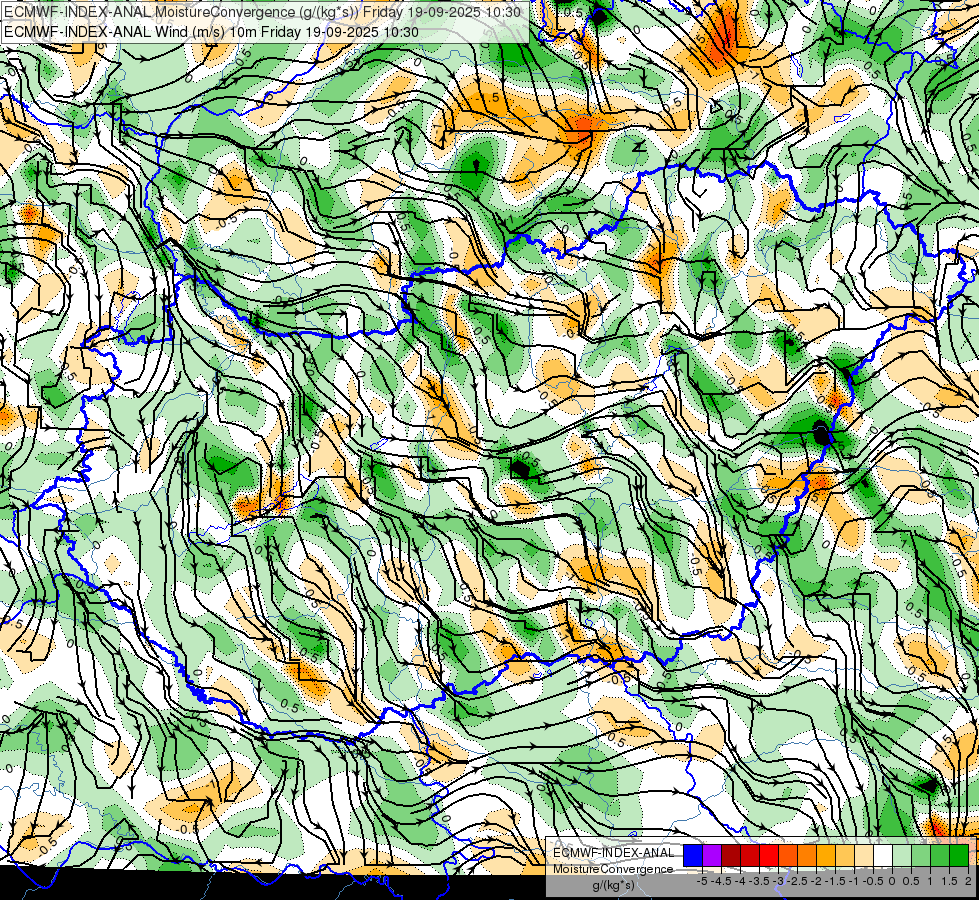Select the darkest red swatch in the legend
The height and width of the screenshot is (900, 979).
730,855
